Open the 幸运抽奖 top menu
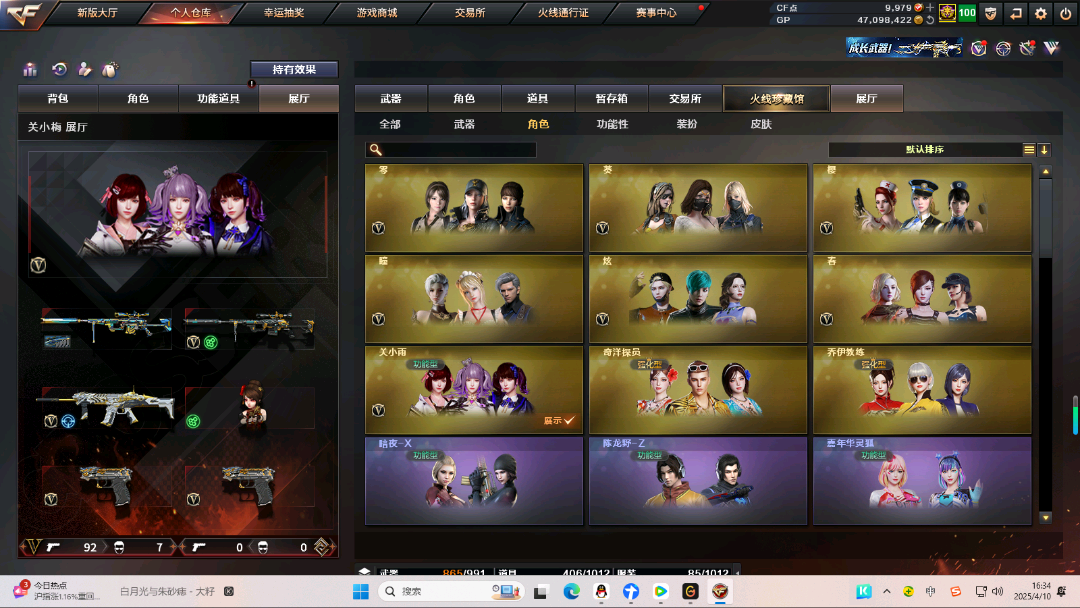The image size is (1080, 608). coord(284,12)
